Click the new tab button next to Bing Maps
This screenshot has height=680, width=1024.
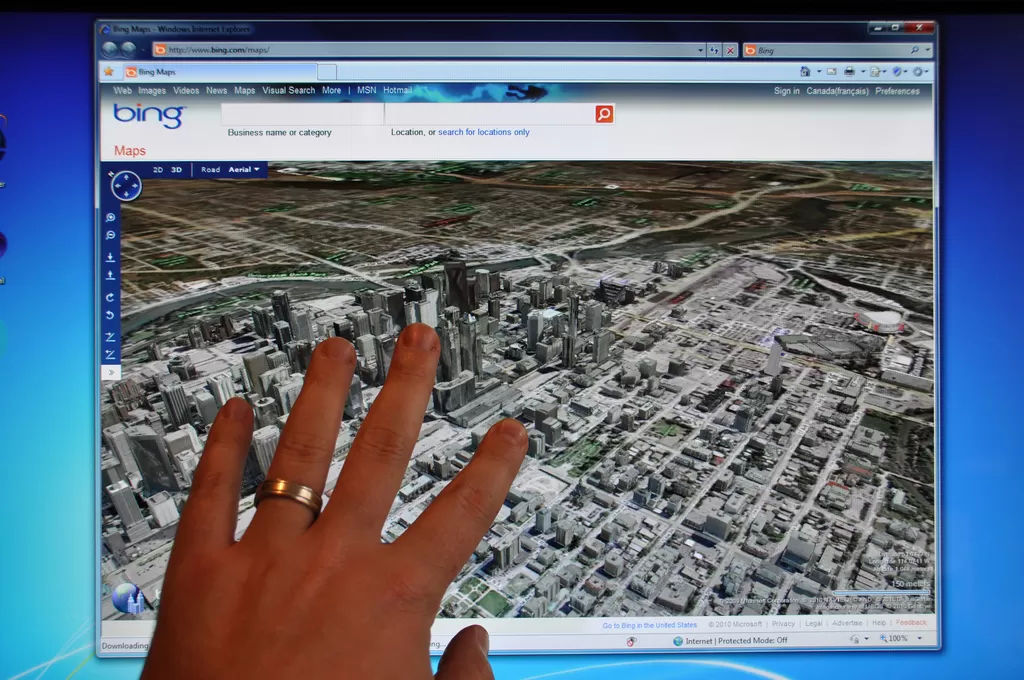pos(327,72)
